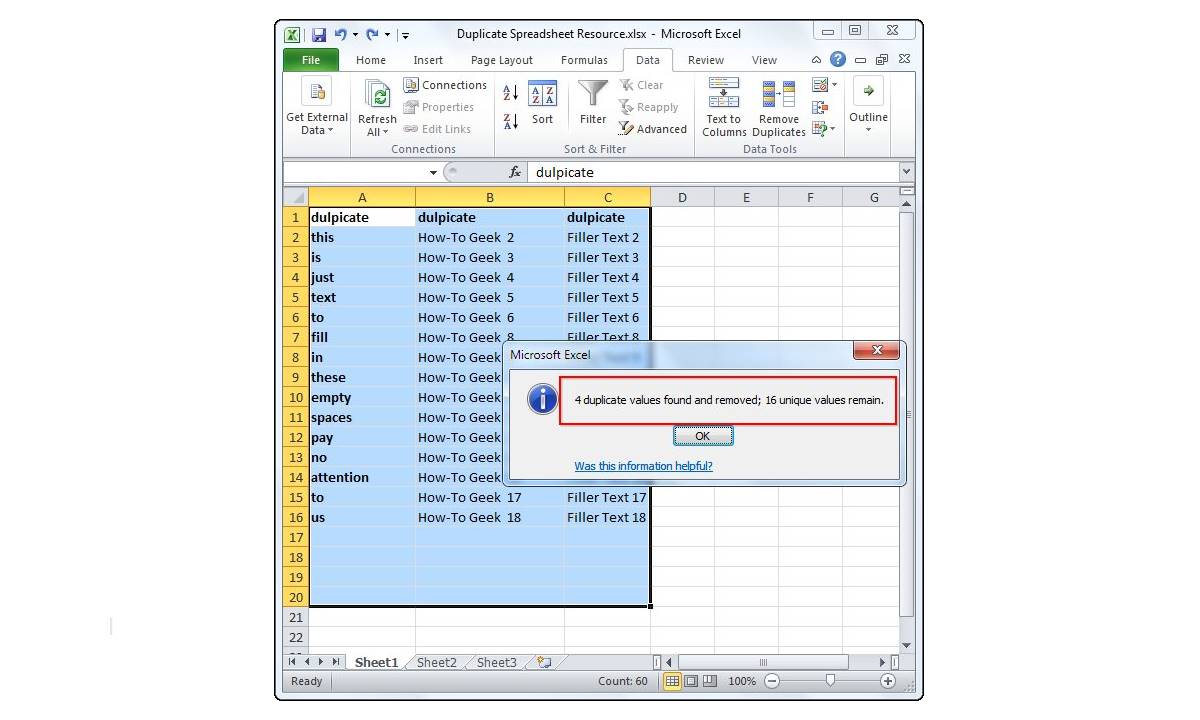Switch to Sheet2 worksheet tab

[x=436, y=662]
